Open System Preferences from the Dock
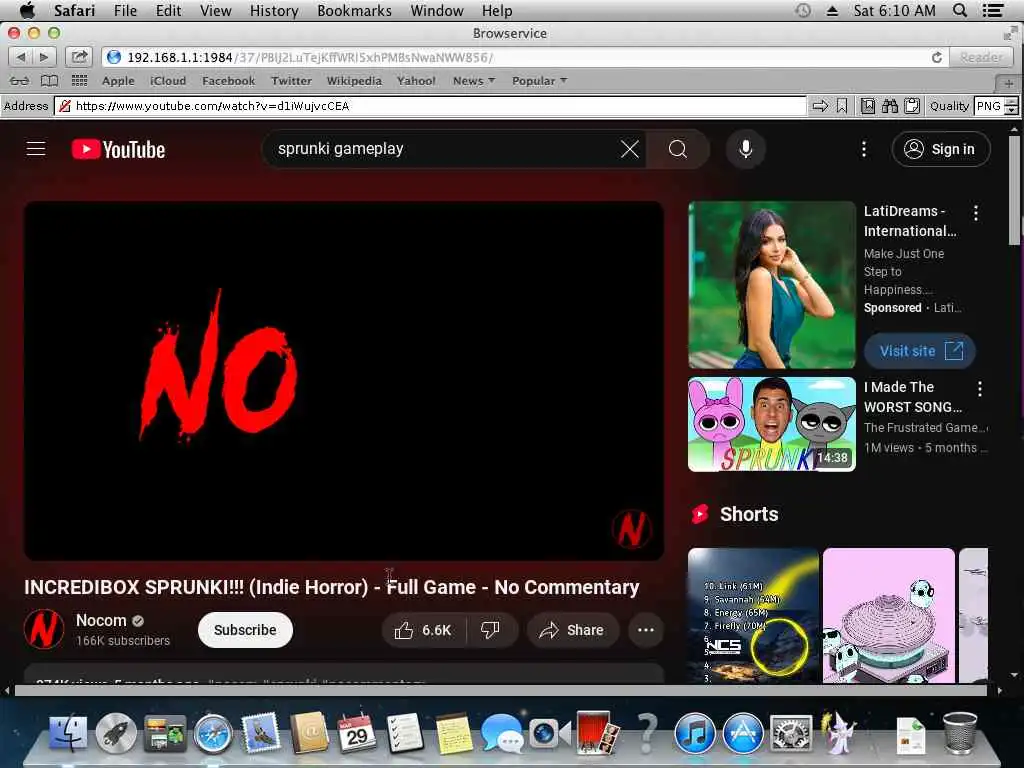The image size is (1024, 768). [x=792, y=733]
